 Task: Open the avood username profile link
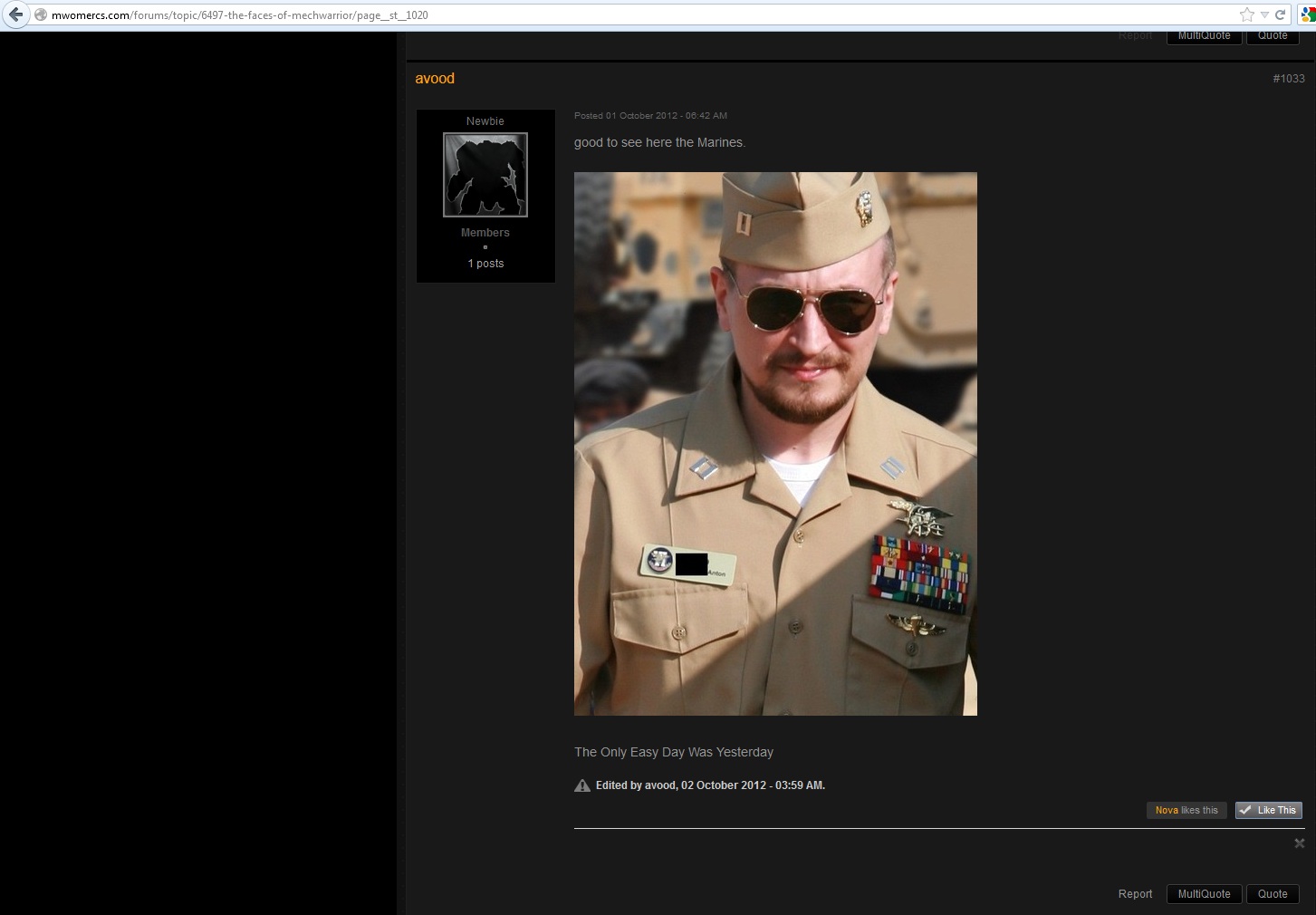[435, 79]
